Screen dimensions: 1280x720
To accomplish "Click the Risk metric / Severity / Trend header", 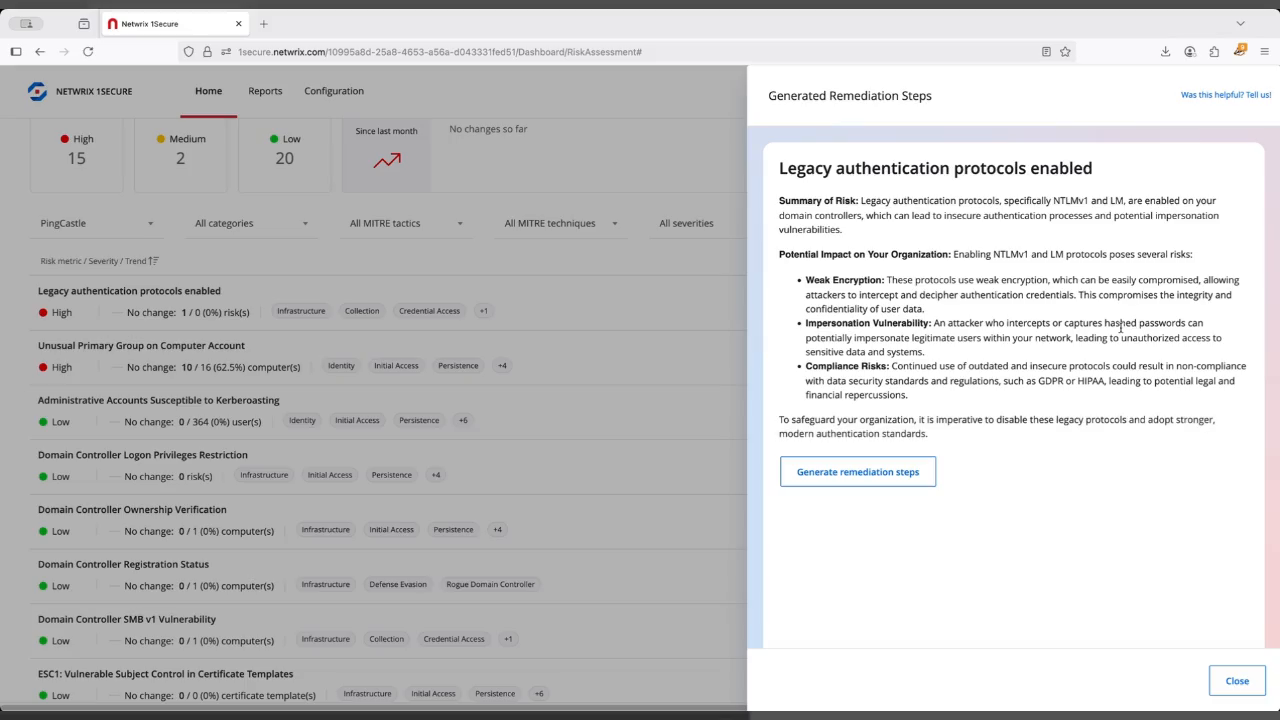I will (93, 261).
